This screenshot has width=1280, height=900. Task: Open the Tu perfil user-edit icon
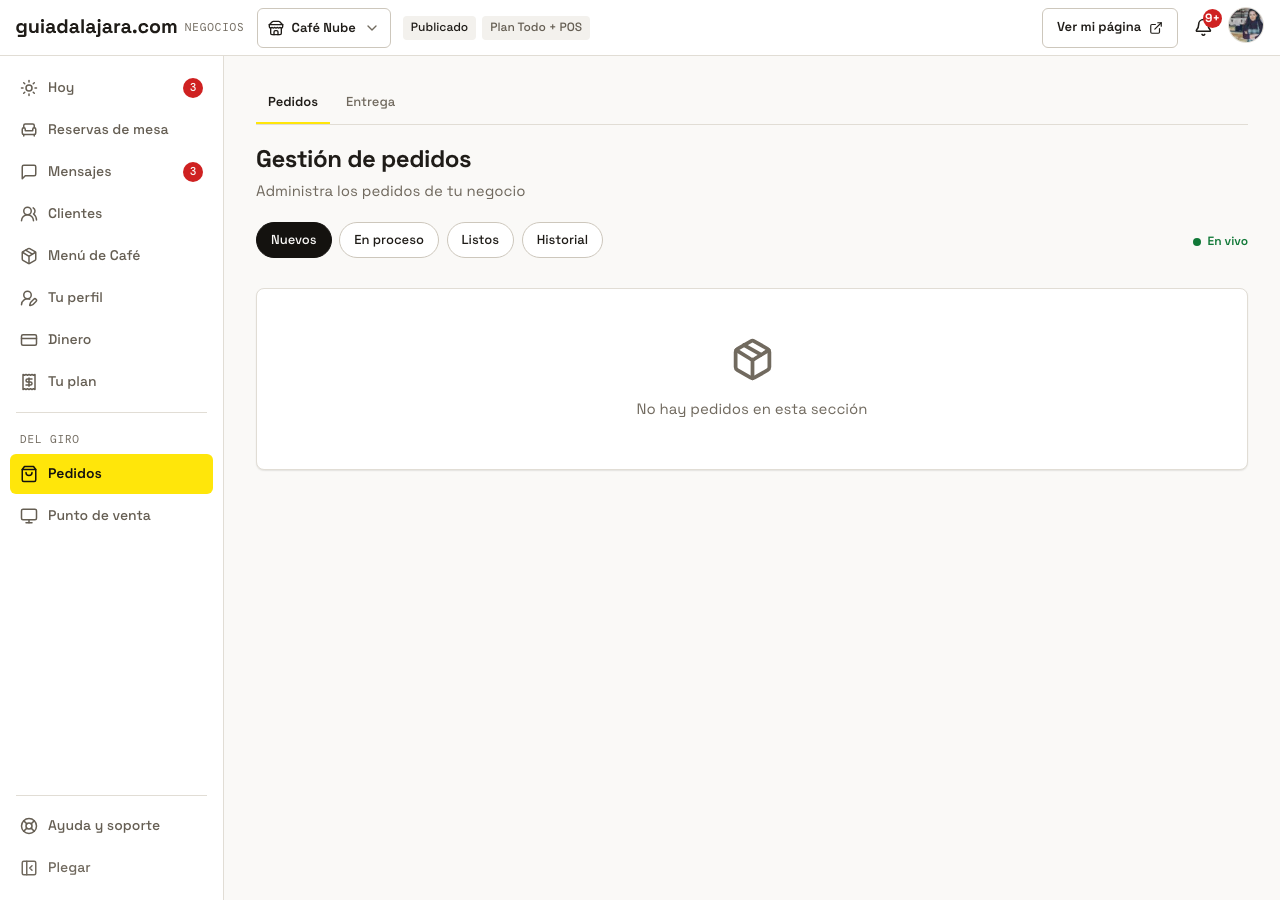pos(29,298)
